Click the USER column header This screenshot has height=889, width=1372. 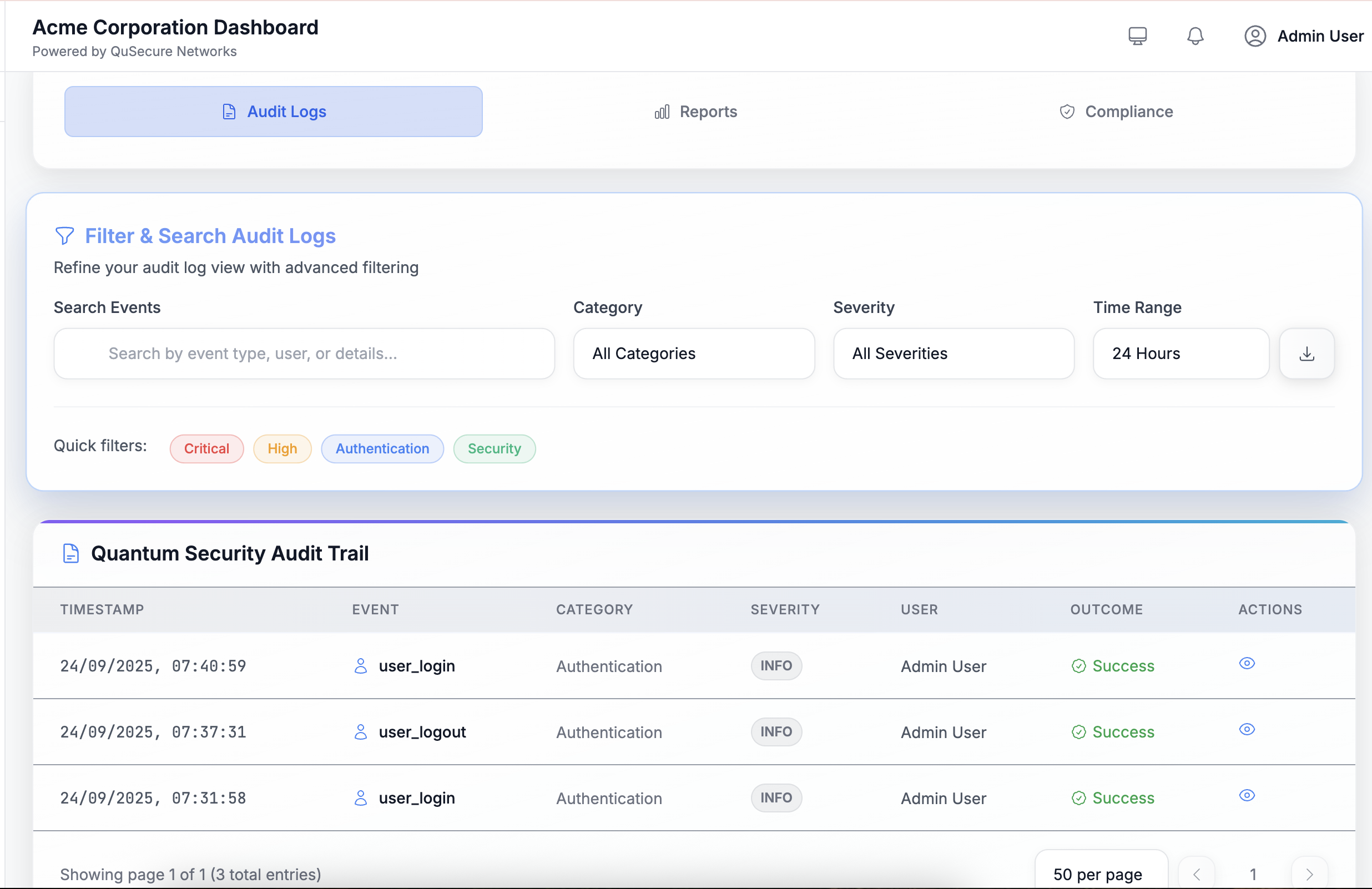click(920, 609)
